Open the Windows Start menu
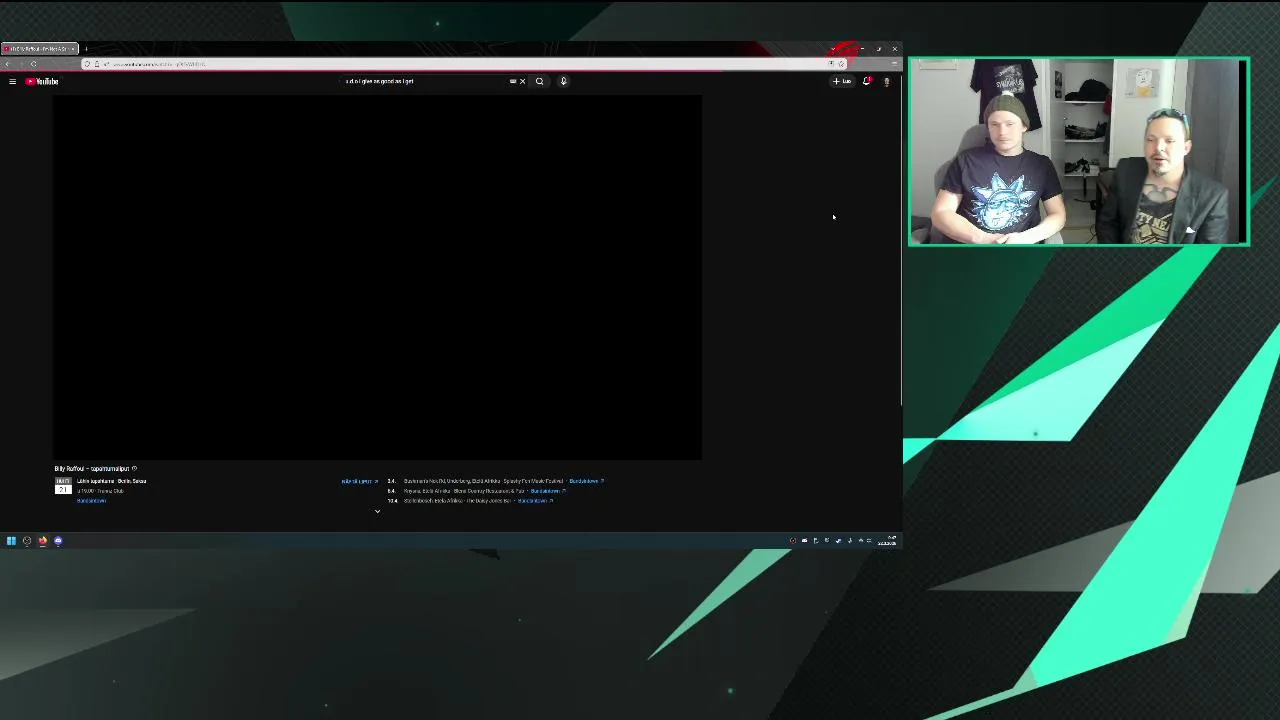The height and width of the screenshot is (720, 1280). [x=11, y=541]
